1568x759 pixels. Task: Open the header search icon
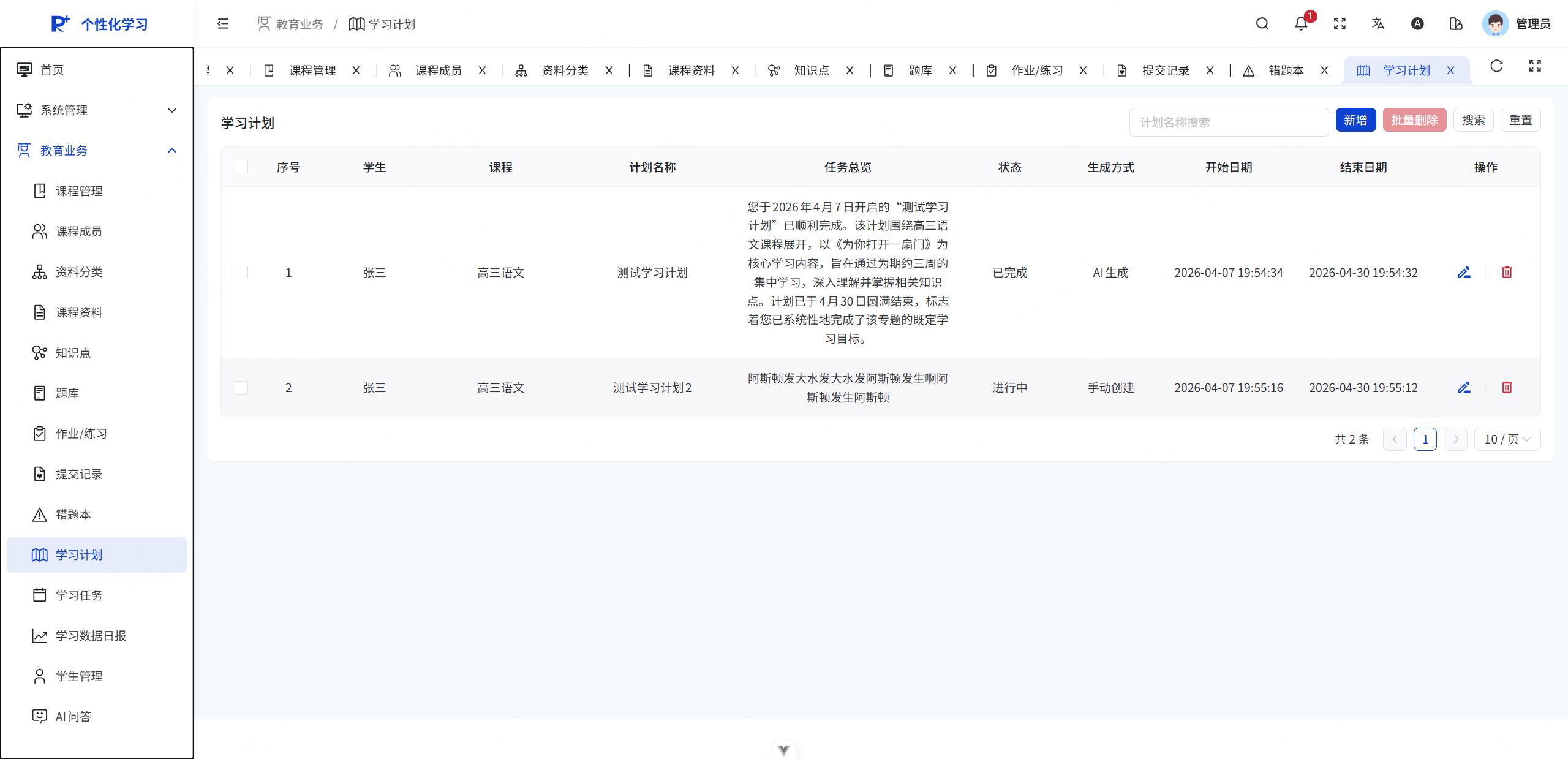pyautogui.click(x=1262, y=24)
